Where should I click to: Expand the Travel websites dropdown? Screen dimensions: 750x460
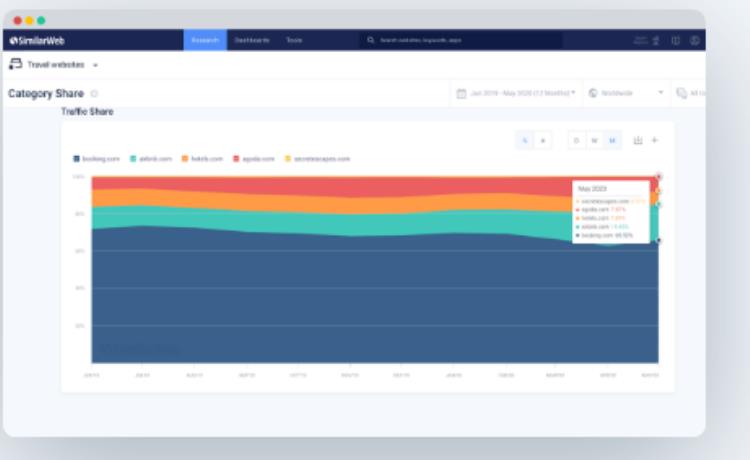(95, 65)
